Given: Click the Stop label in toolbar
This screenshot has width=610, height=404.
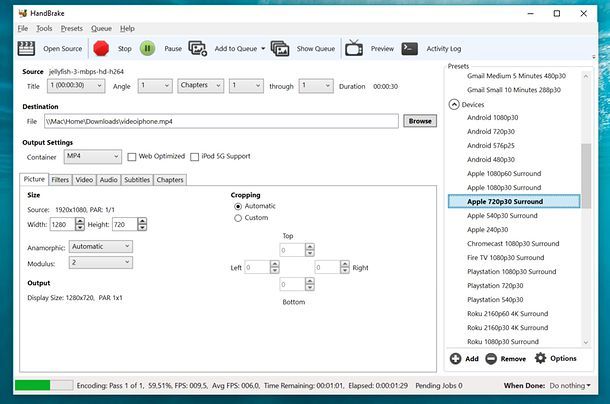Looking at the screenshot, I should click(124, 49).
